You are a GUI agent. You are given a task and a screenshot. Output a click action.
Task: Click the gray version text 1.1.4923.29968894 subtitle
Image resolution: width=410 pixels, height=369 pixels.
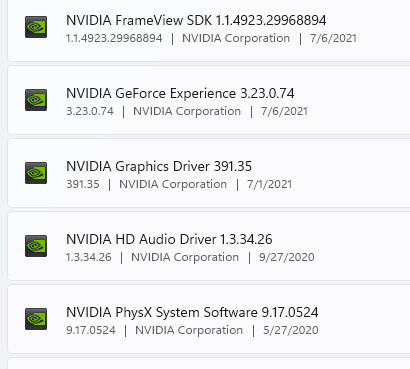pos(114,38)
